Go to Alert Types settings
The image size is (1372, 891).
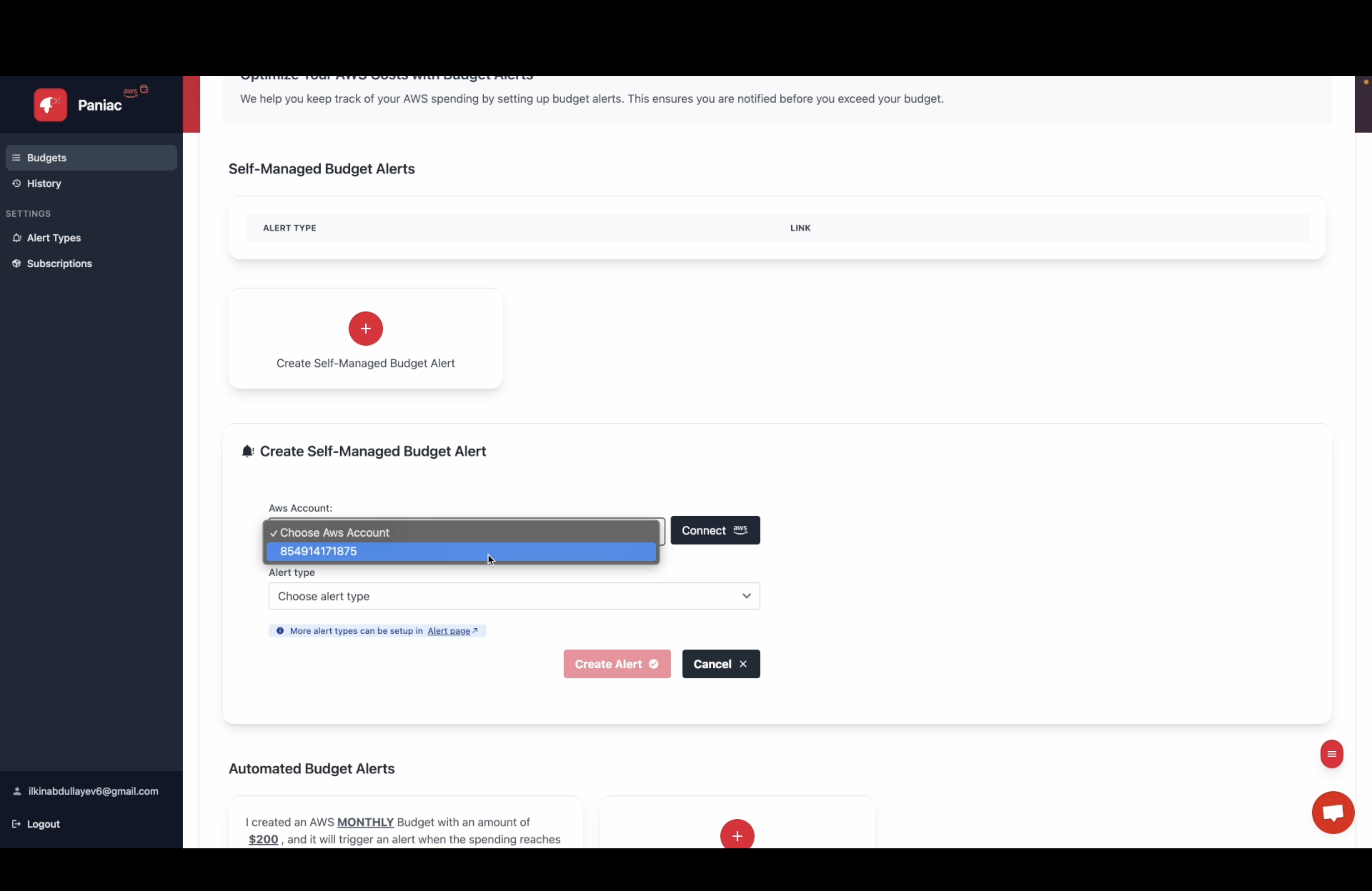[54, 238]
